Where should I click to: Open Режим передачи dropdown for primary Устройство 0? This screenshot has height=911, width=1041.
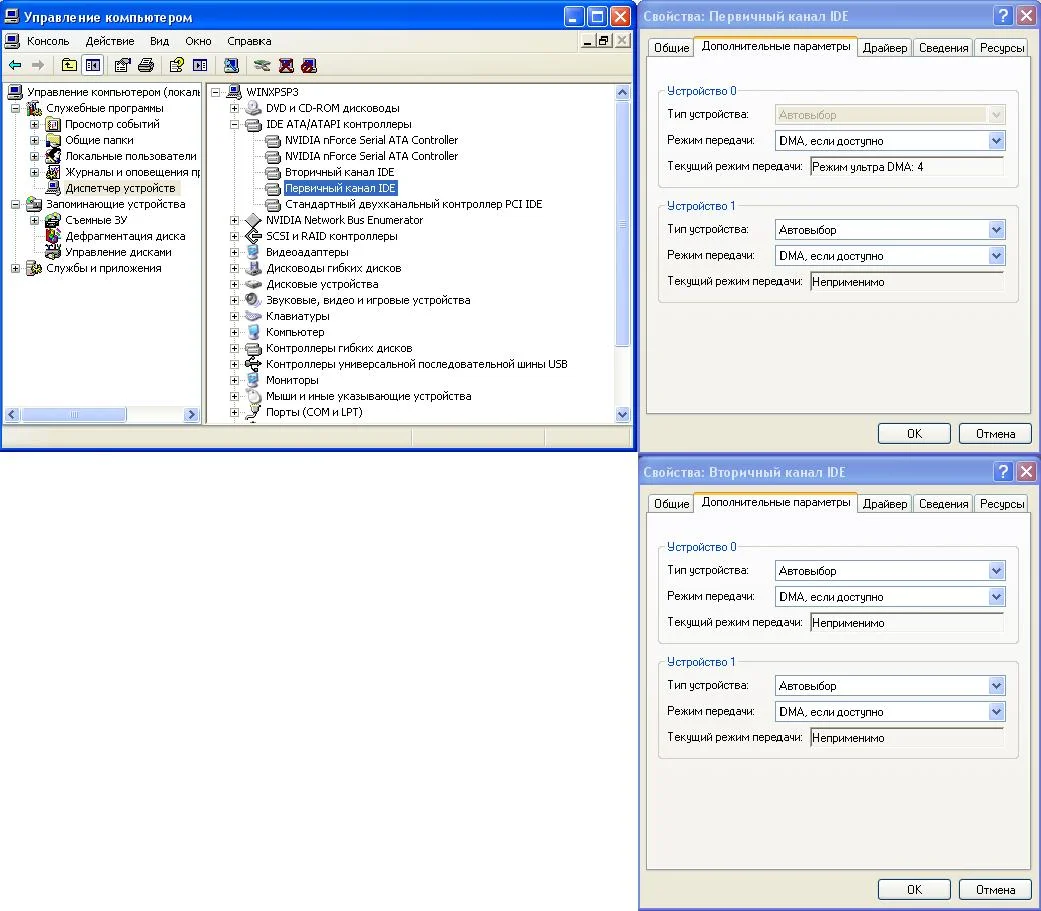coord(995,141)
